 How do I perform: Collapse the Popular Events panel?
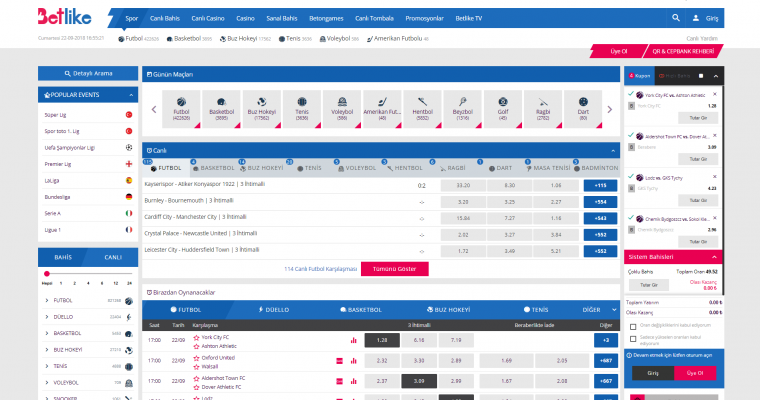pos(131,95)
